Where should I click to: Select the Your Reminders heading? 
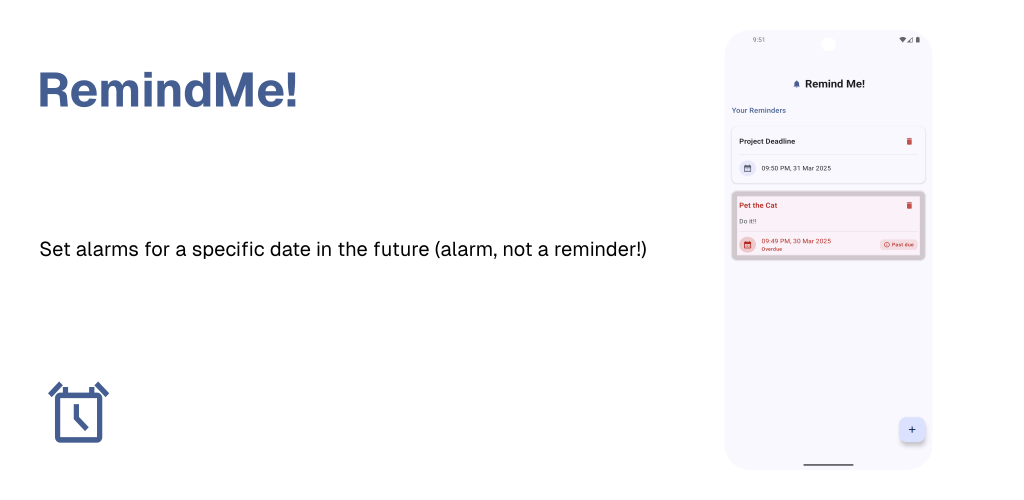pyautogui.click(x=759, y=110)
